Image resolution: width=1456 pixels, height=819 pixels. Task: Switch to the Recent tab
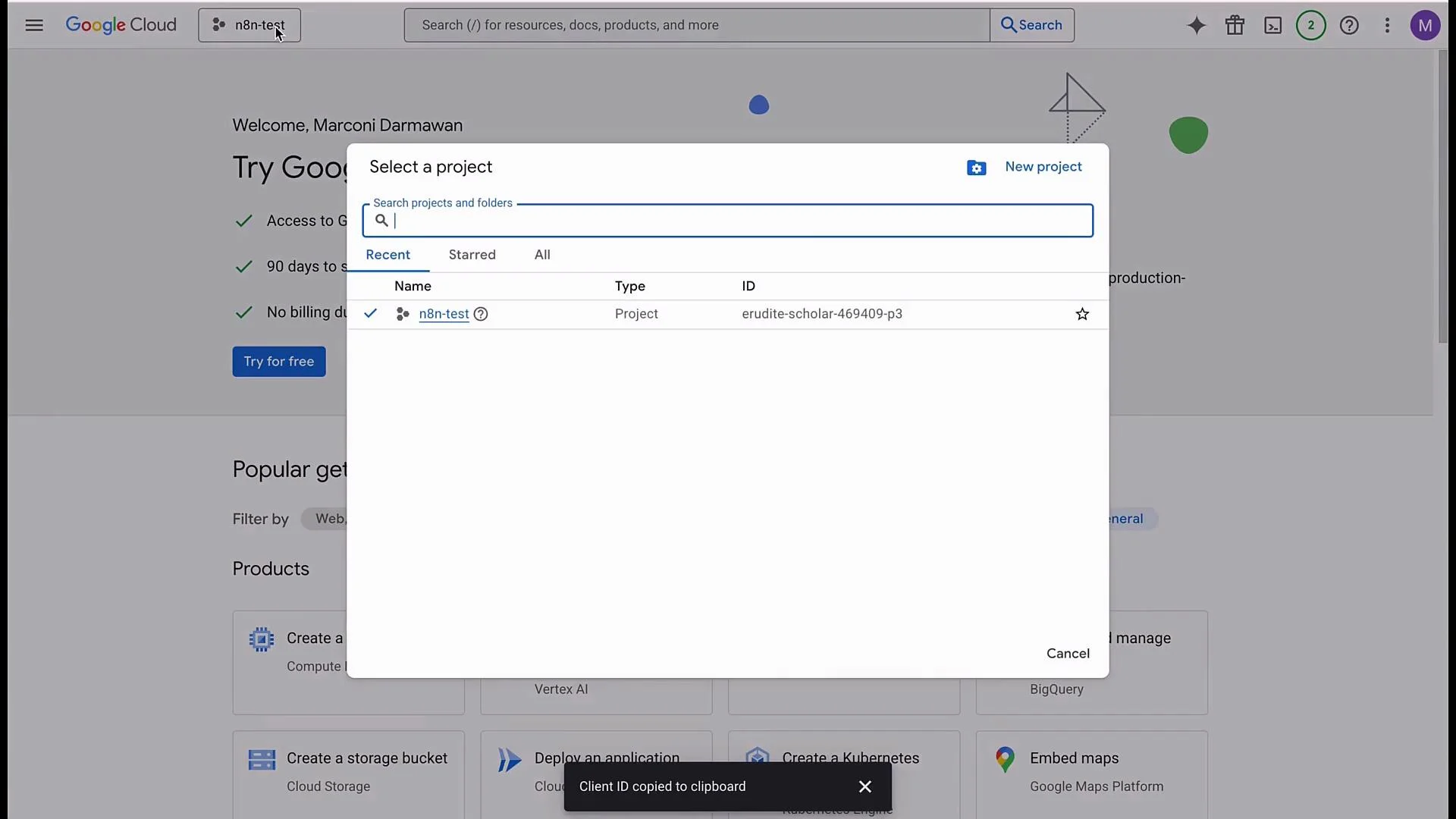[388, 255]
